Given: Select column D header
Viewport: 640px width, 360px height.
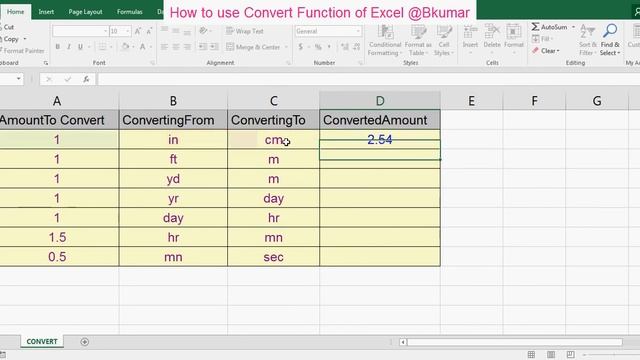Looking at the screenshot, I should 380,101.
